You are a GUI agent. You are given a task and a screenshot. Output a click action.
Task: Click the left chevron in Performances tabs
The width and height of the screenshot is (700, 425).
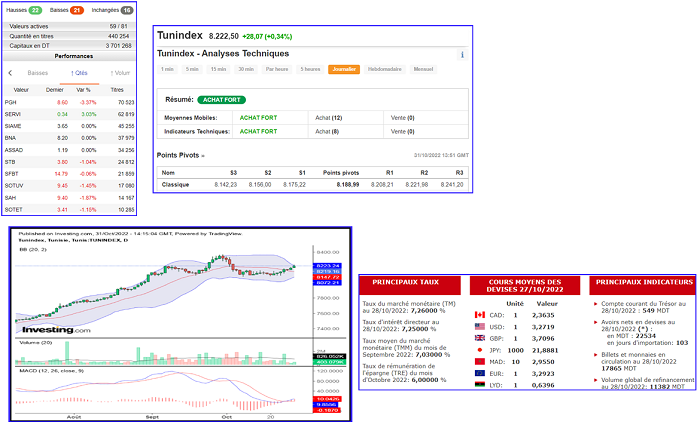click(x=11, y=73)
